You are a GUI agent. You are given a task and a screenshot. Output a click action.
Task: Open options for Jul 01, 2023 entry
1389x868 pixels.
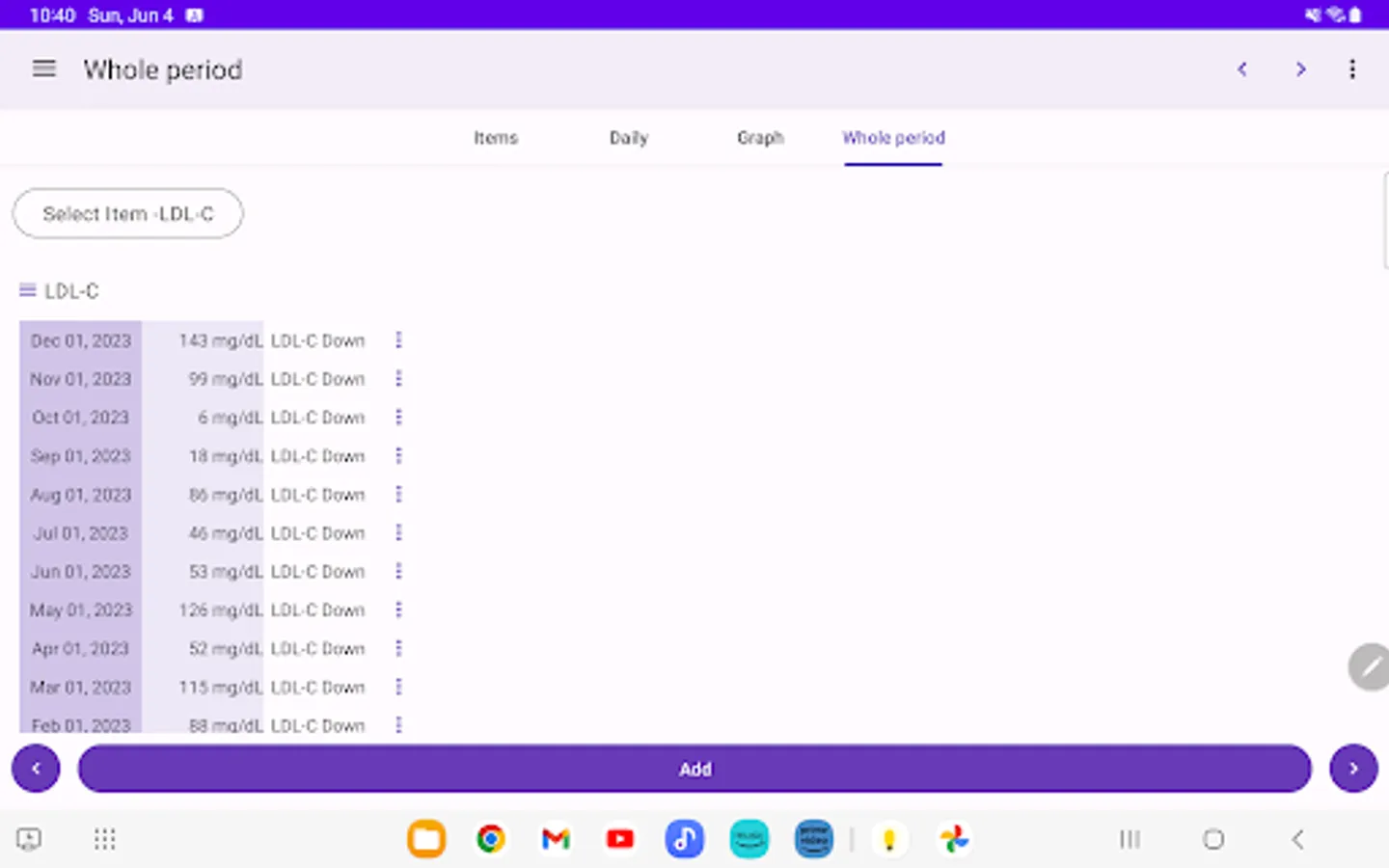(x=398, y=533)
